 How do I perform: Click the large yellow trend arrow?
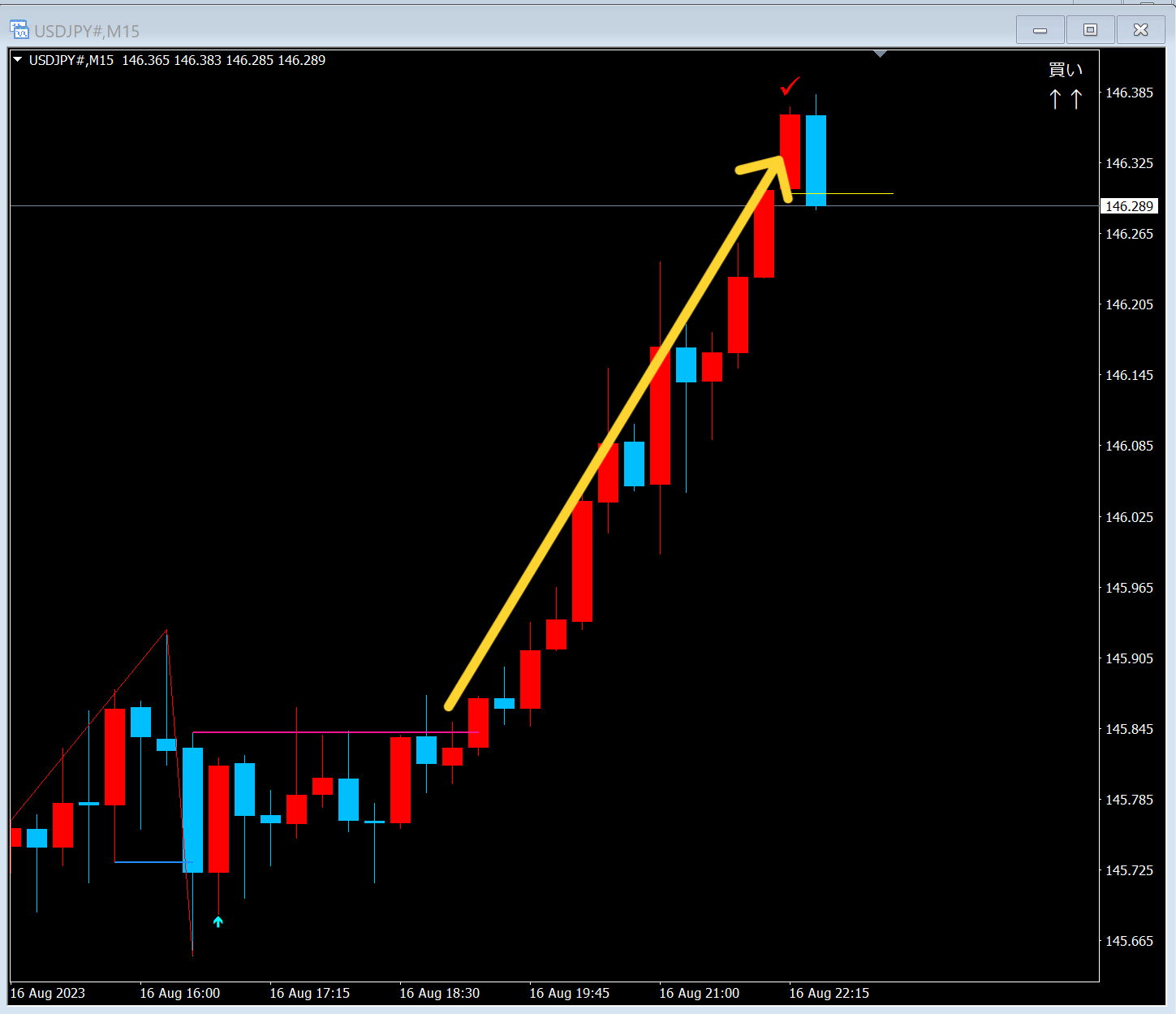click(617, 430)
